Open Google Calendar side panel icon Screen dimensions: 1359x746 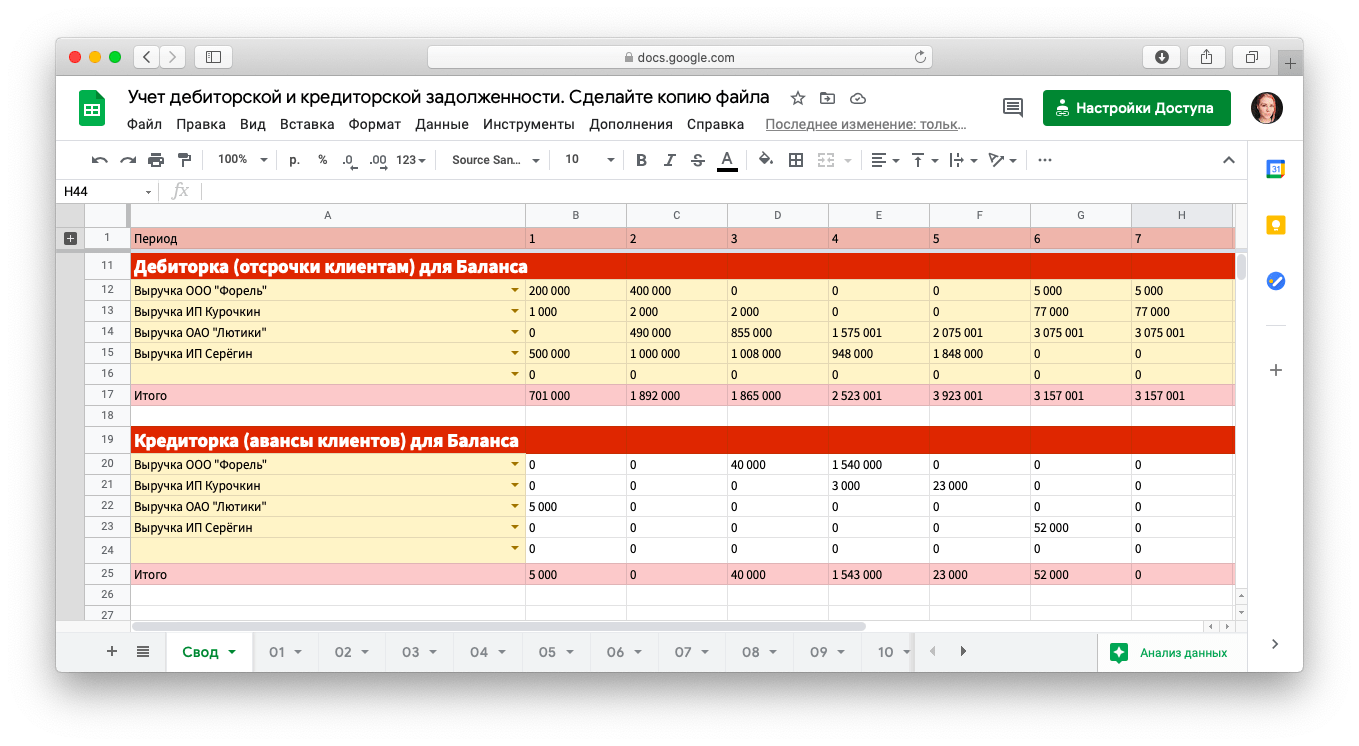[1275, 169]
